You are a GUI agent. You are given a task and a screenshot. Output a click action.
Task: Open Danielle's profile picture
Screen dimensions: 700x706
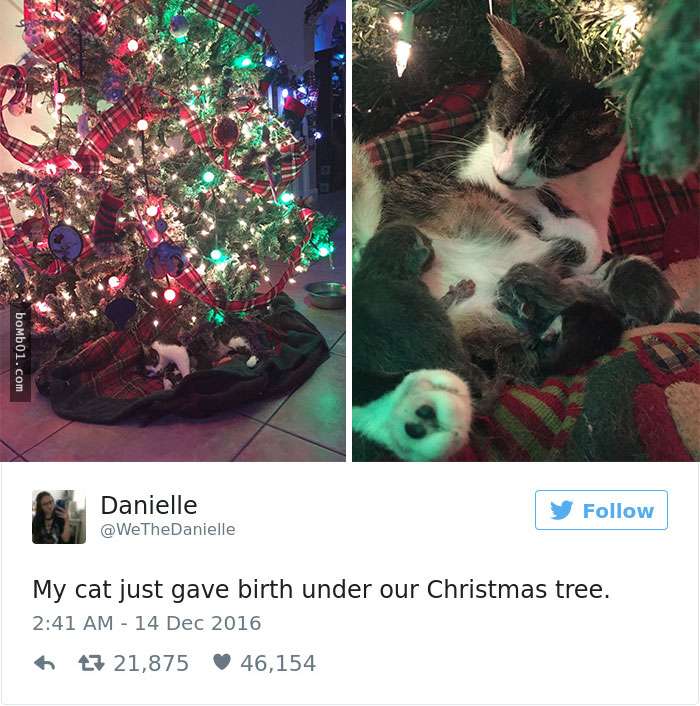59,516
